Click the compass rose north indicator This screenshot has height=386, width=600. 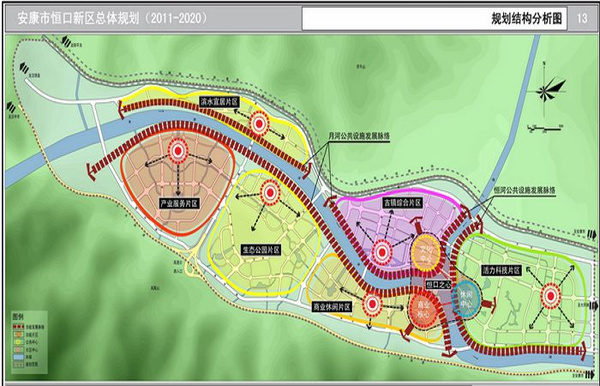click(546, 90)
